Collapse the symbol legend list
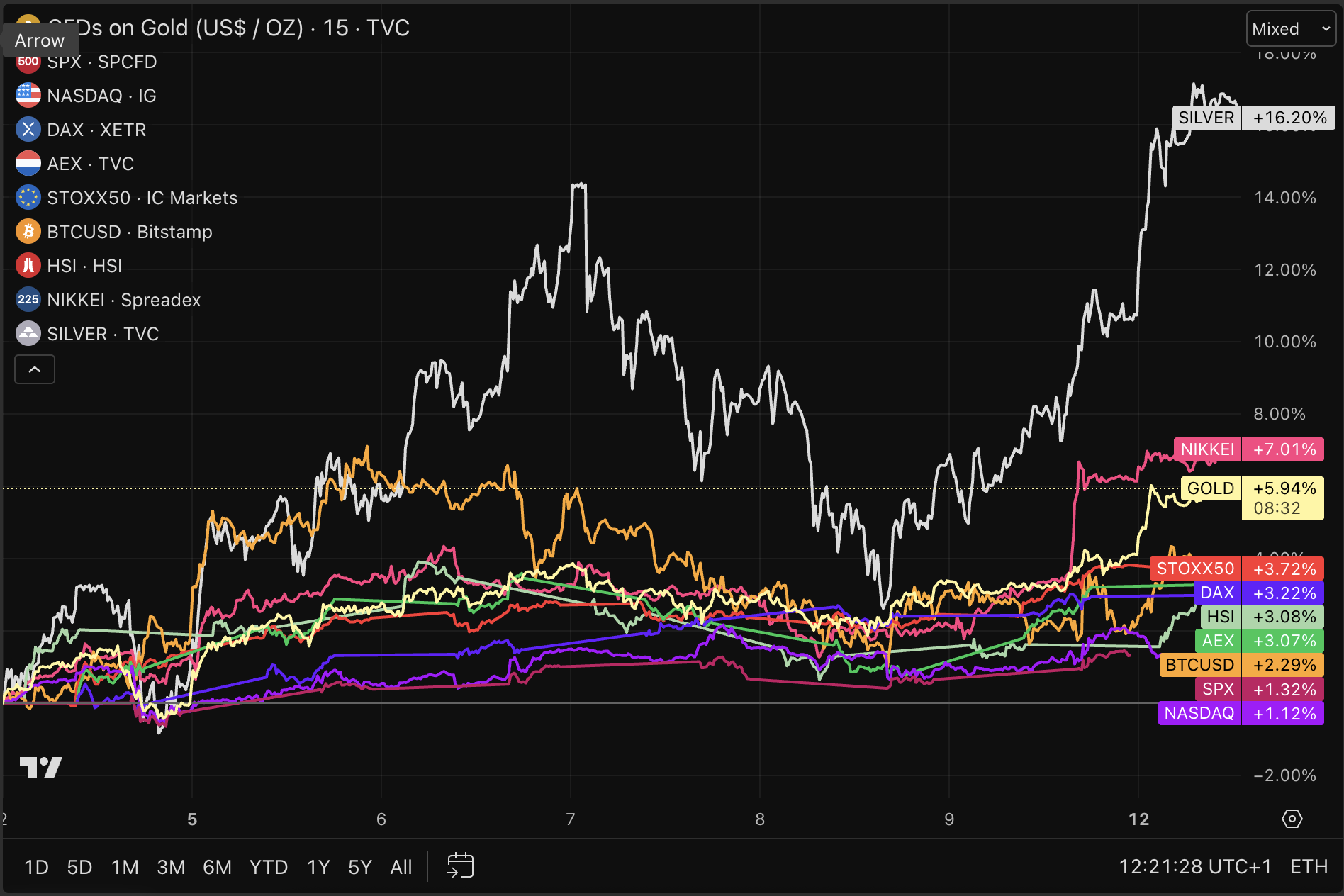 35,369
